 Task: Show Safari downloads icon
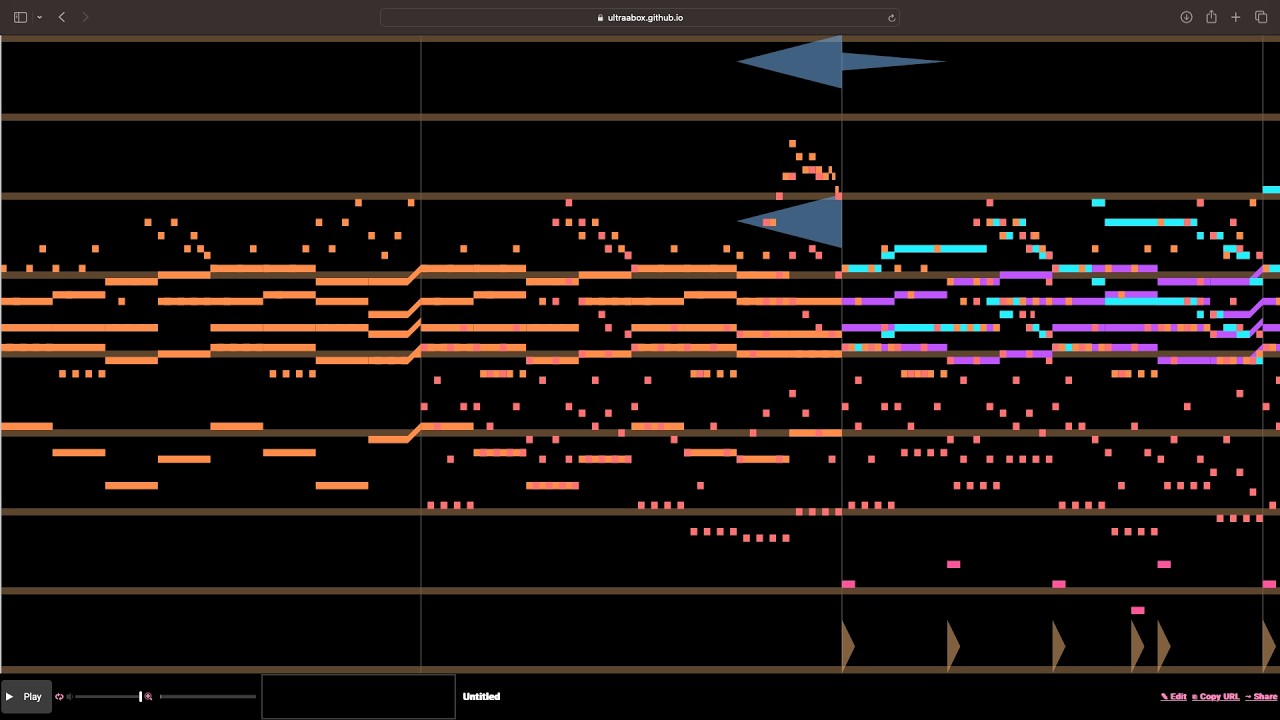[x=1186, y=17]
